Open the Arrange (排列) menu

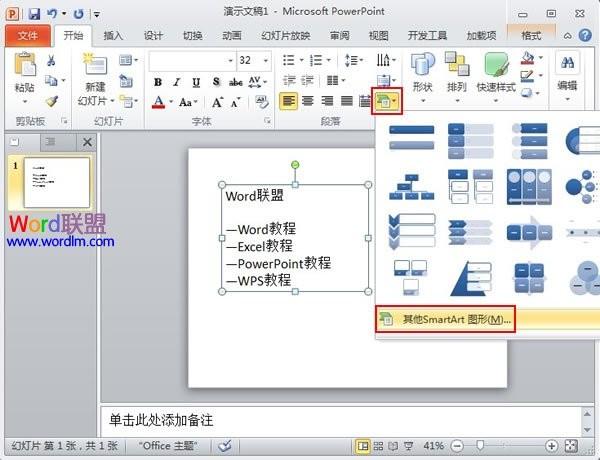pos(457,78)
